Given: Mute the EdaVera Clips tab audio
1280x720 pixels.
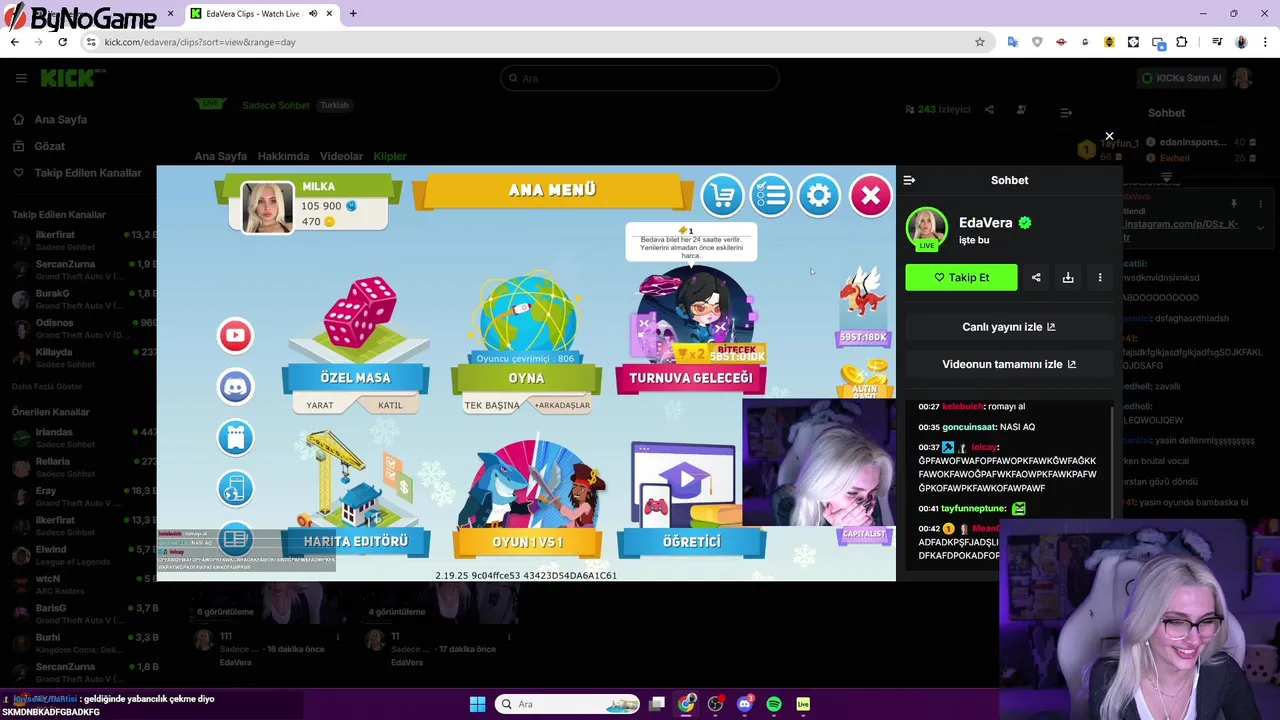Looking at the screenshot, I should click(x=314, y=14).
